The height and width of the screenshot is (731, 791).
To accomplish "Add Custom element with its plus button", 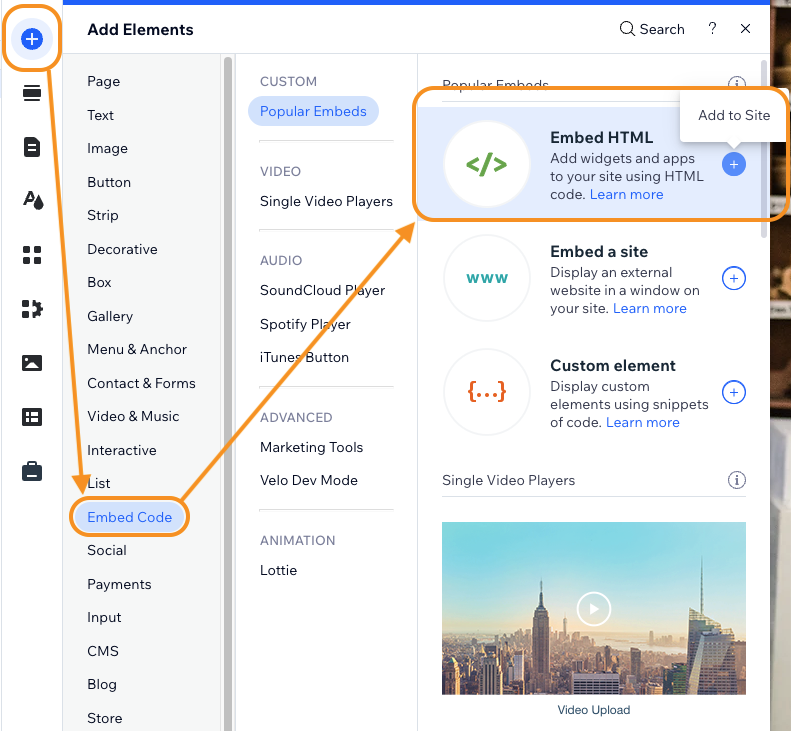I will (x=733, y=392).
